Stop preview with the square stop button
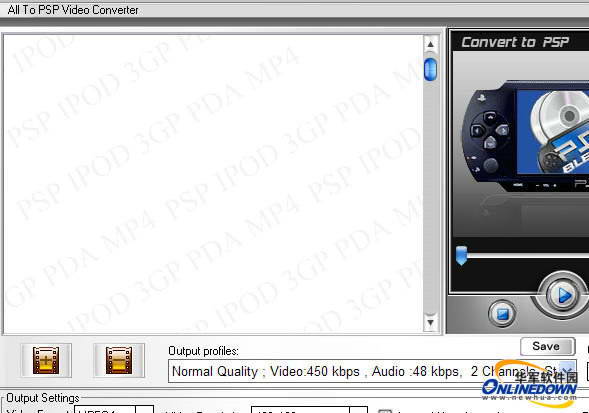Viewport: 589px width, 413px height. coord(503,313)
